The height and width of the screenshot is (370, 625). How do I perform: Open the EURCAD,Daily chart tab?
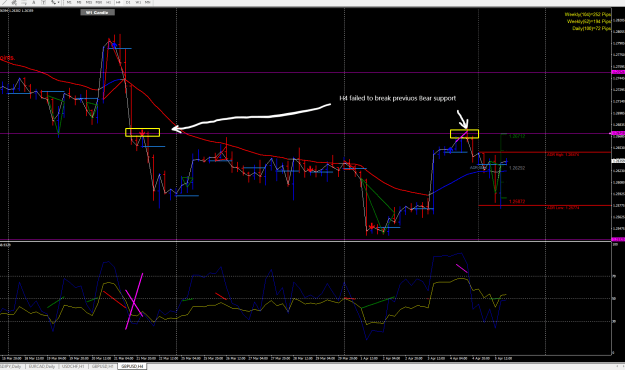pos(41,366)
